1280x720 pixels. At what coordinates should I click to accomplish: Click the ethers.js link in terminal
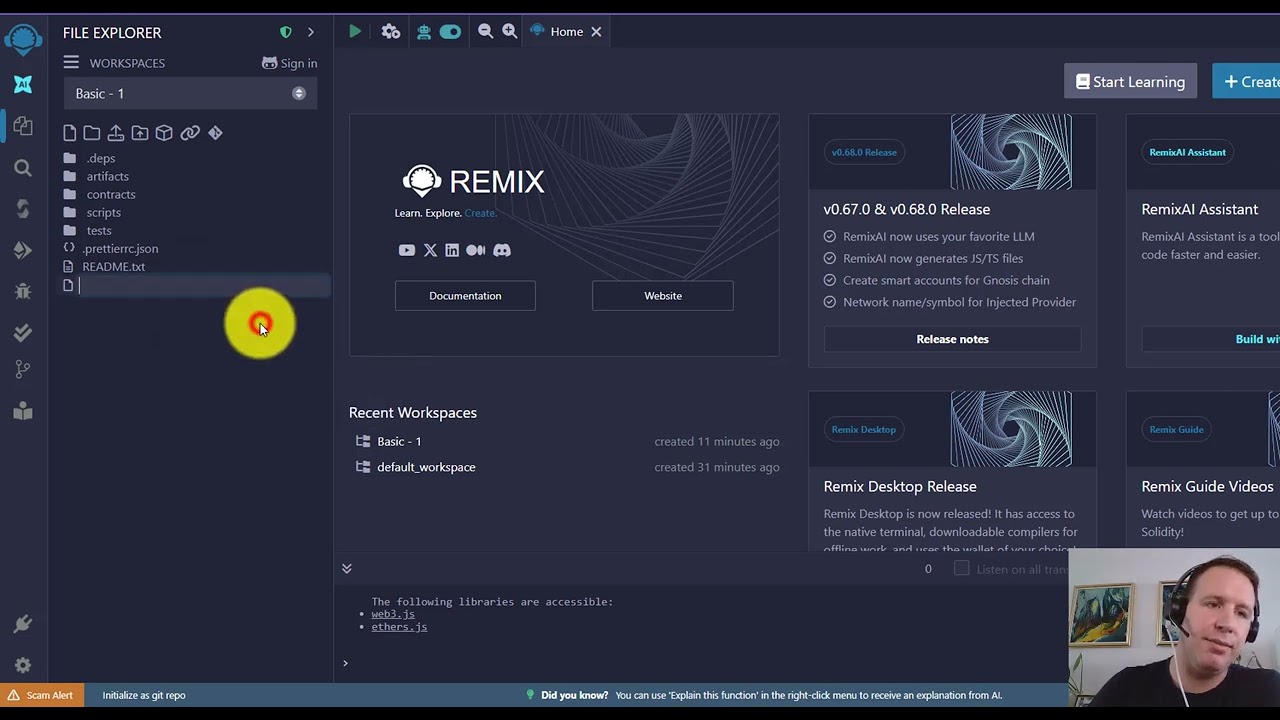pyautogui.click(x=399, y=627)
